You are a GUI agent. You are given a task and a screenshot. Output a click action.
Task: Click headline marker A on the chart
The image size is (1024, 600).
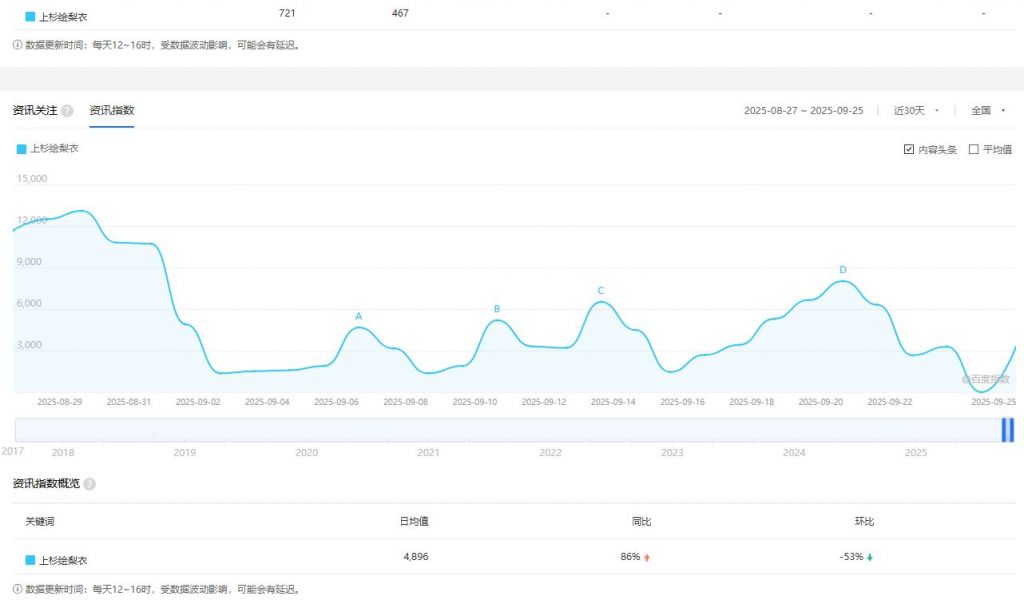[359, 317]
